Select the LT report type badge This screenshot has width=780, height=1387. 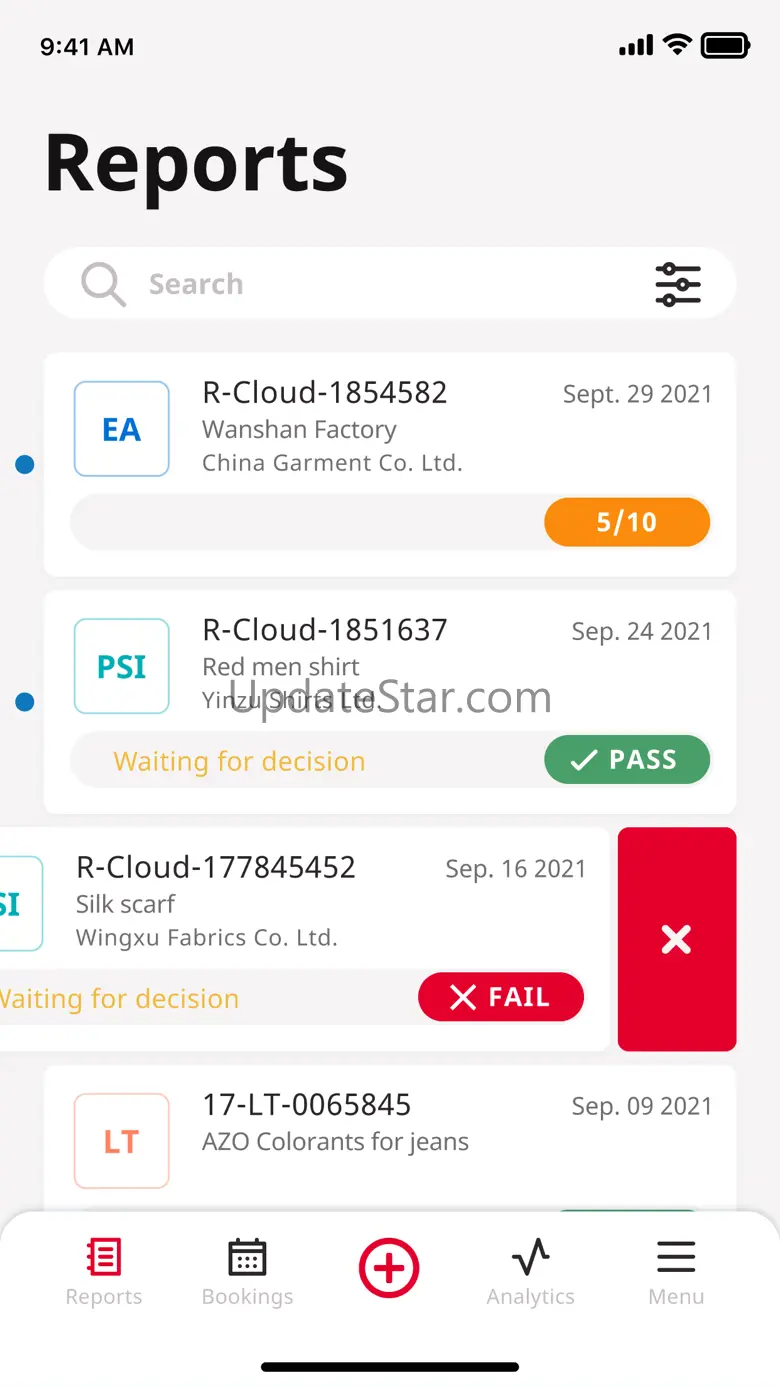coord(122,1141)
